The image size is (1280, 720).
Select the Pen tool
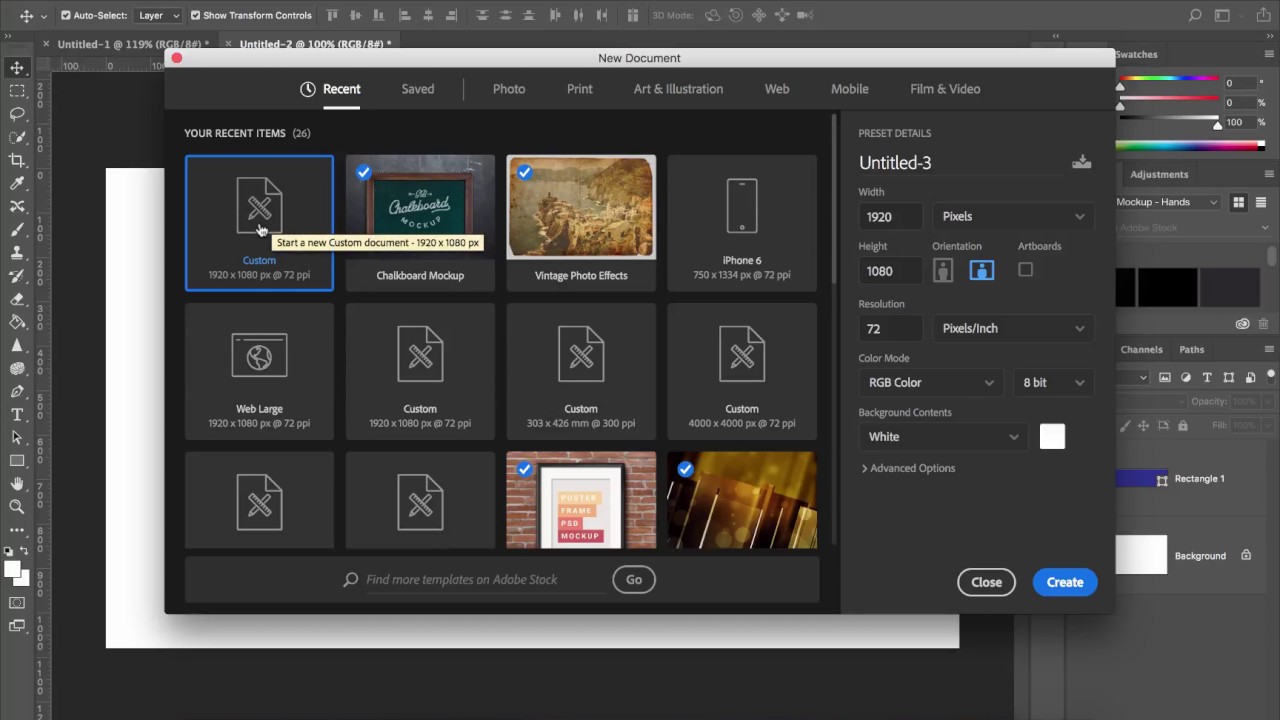tap(17, 391)
